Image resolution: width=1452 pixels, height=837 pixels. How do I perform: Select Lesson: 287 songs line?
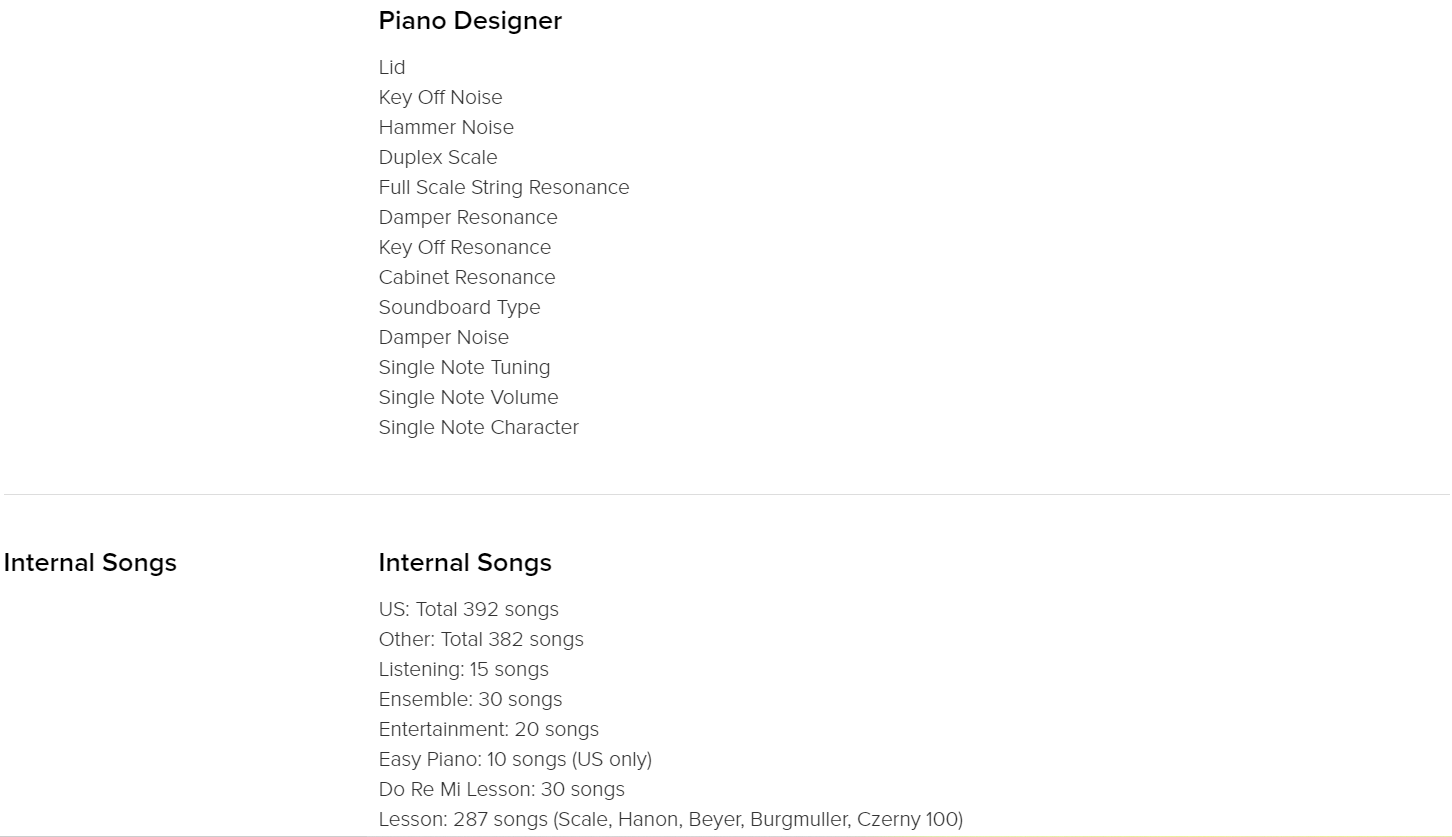point(671,819)
